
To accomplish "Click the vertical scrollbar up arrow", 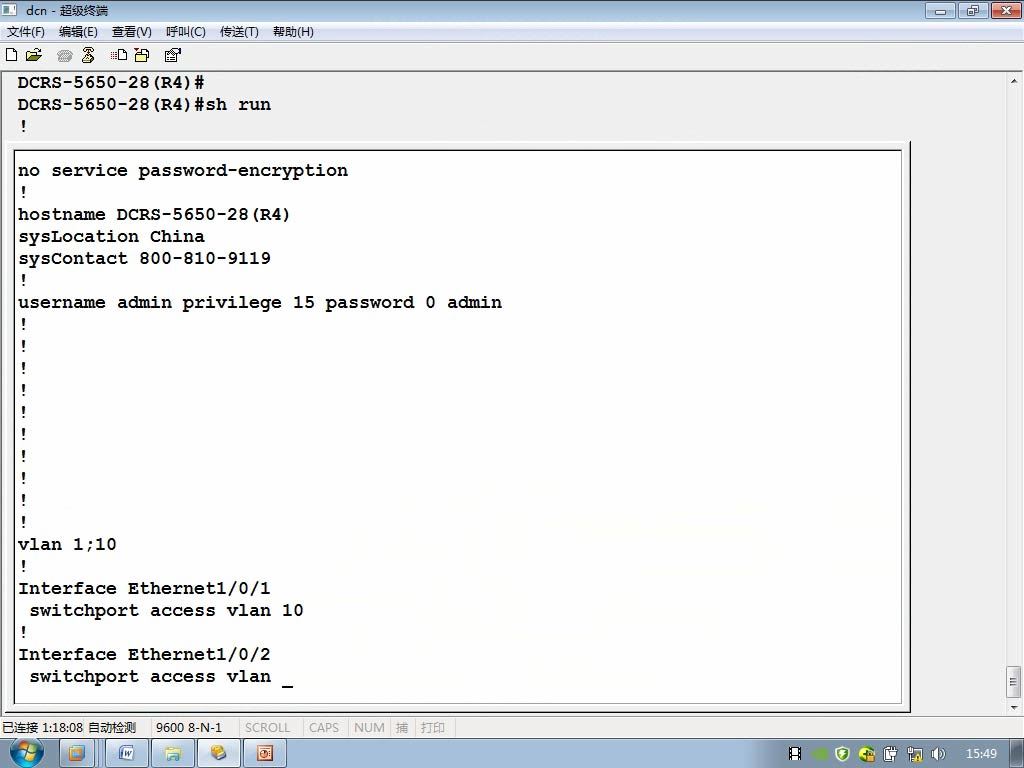I will 1014,81.
